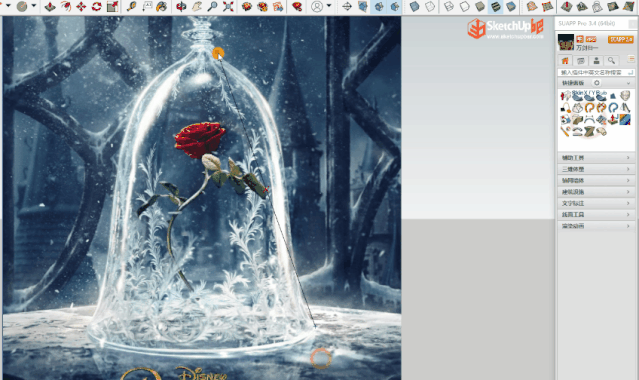Enable the X-Ray face style
This screenshot has width=639, height=380.
pyautogui.click(x=414, y=7)
